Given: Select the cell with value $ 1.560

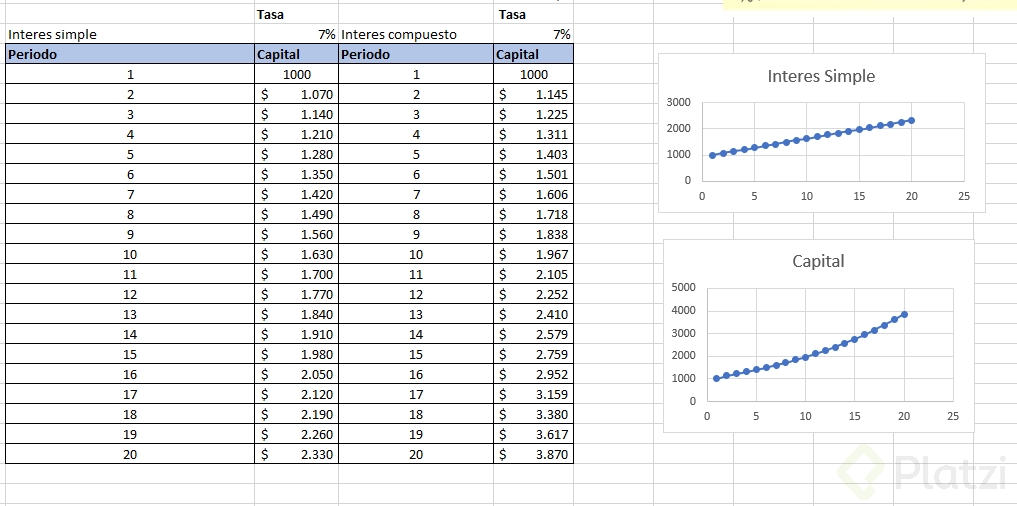Looking at the screenshot, I should [296, 235].
